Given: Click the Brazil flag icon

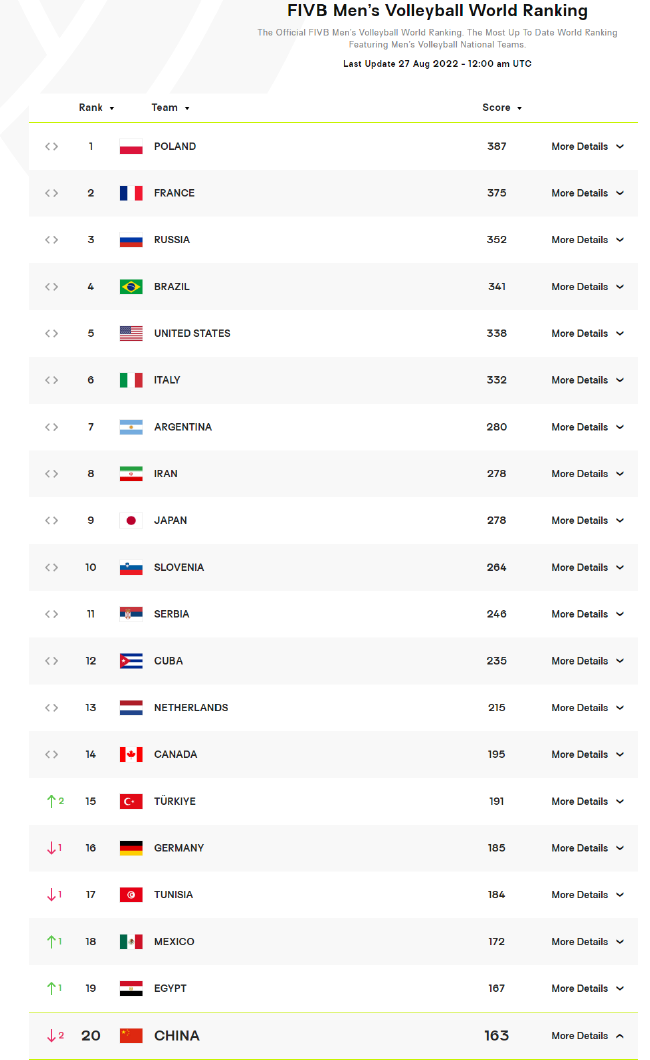Looking at the screenshot, I should (131, 287).
